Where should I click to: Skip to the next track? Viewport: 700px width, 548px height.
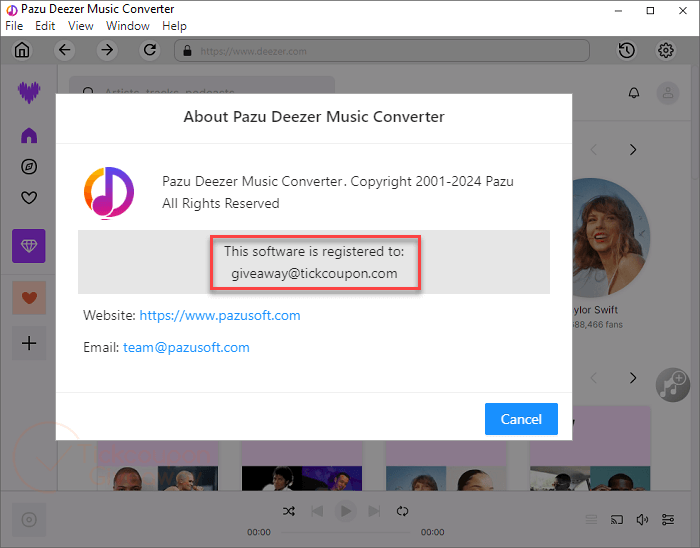click(374, 511)
